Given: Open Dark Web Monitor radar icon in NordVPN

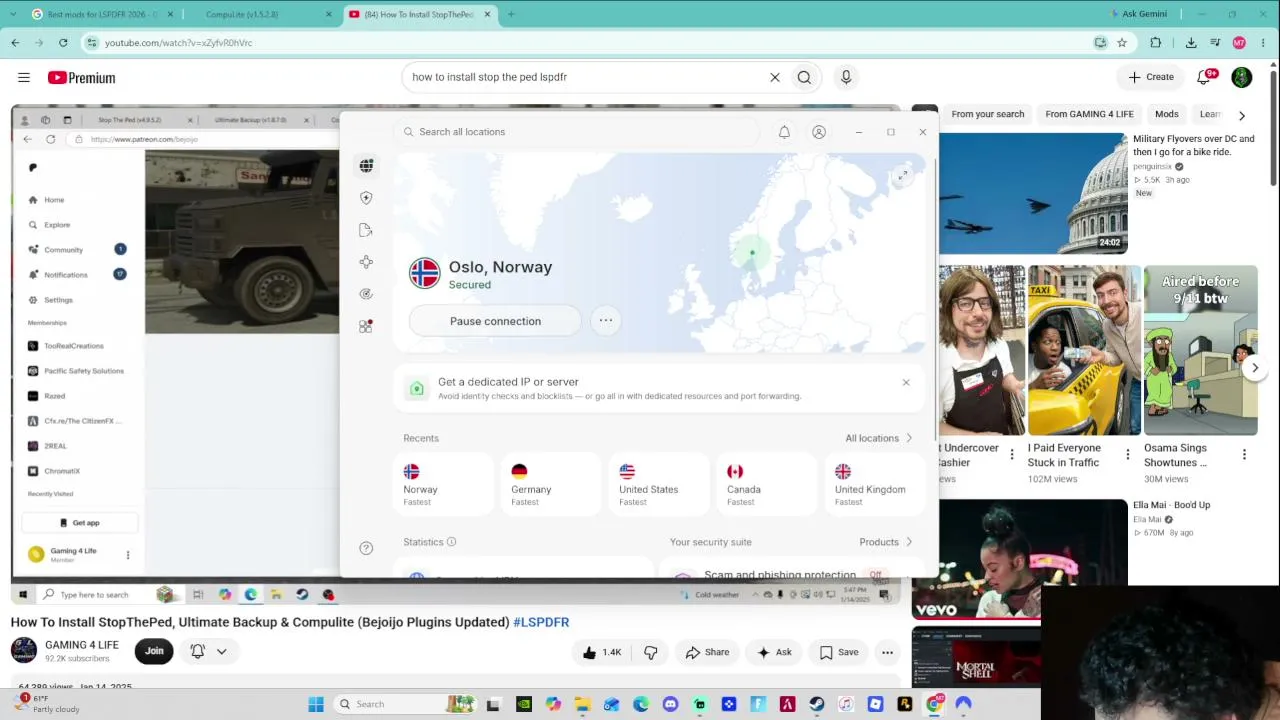Looking at the screenshot, I should (366, 294).
